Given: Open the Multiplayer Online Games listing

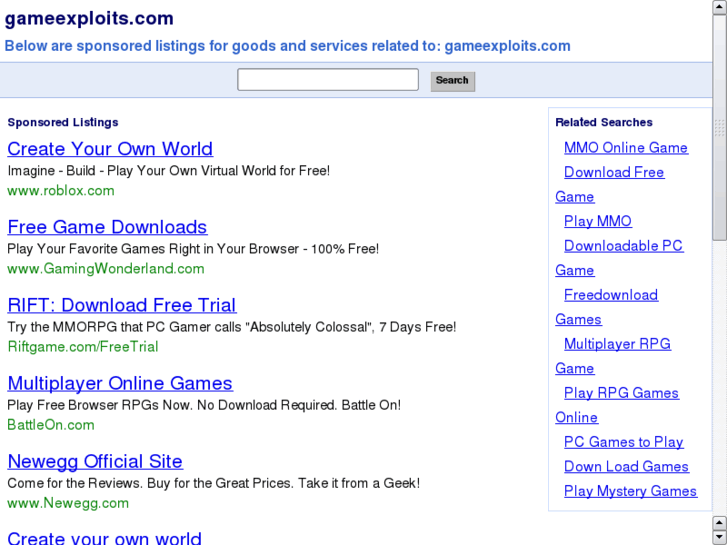Looking at the screenshot, I should 120,383.
